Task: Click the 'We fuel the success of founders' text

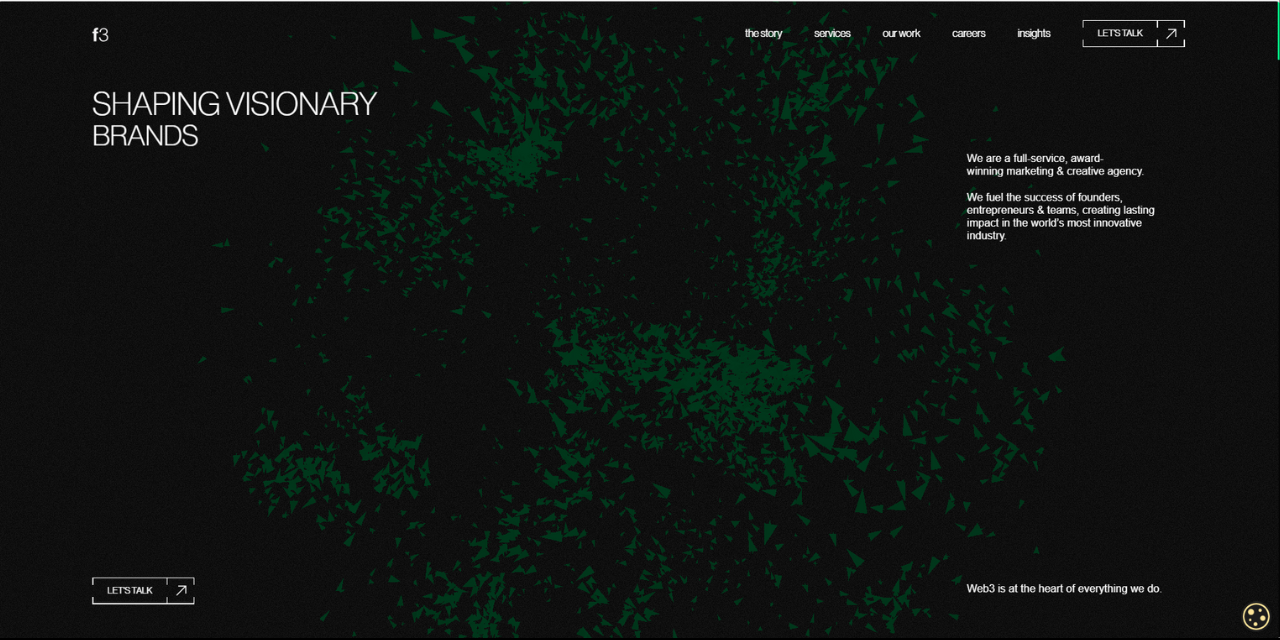Action: (1060, 216)
